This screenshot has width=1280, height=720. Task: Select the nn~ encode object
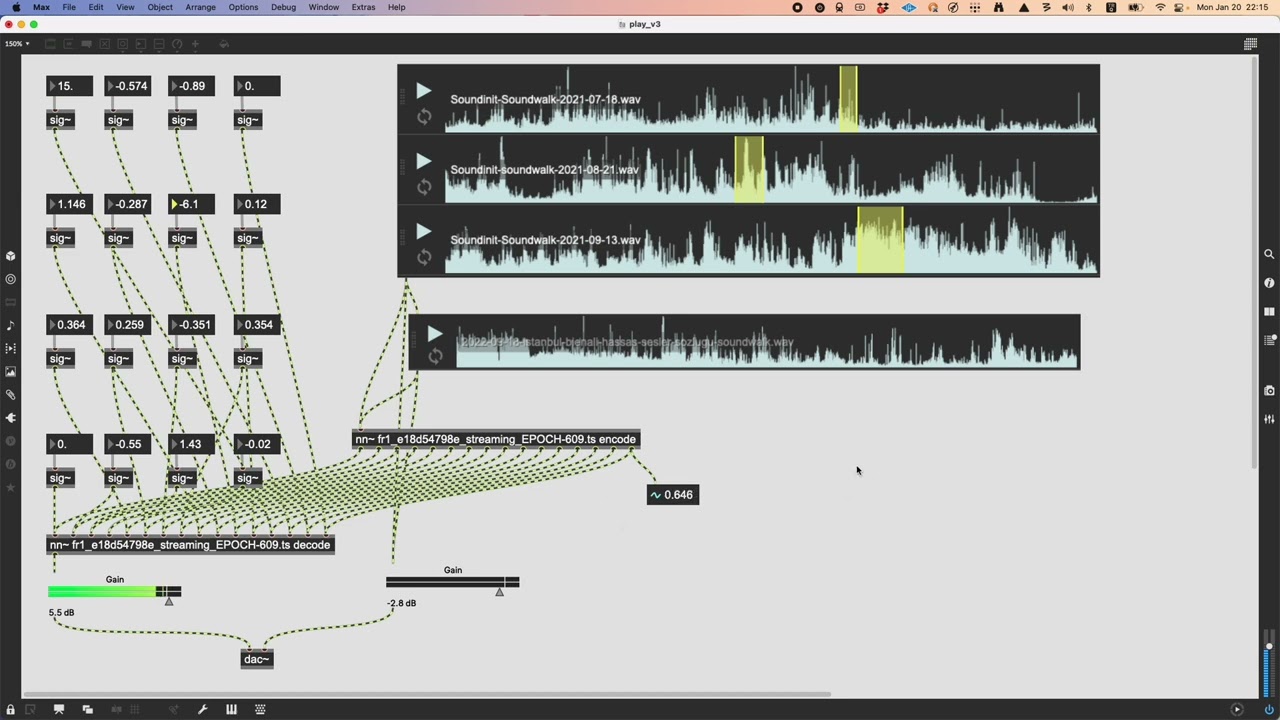click(x=496, y=439)
